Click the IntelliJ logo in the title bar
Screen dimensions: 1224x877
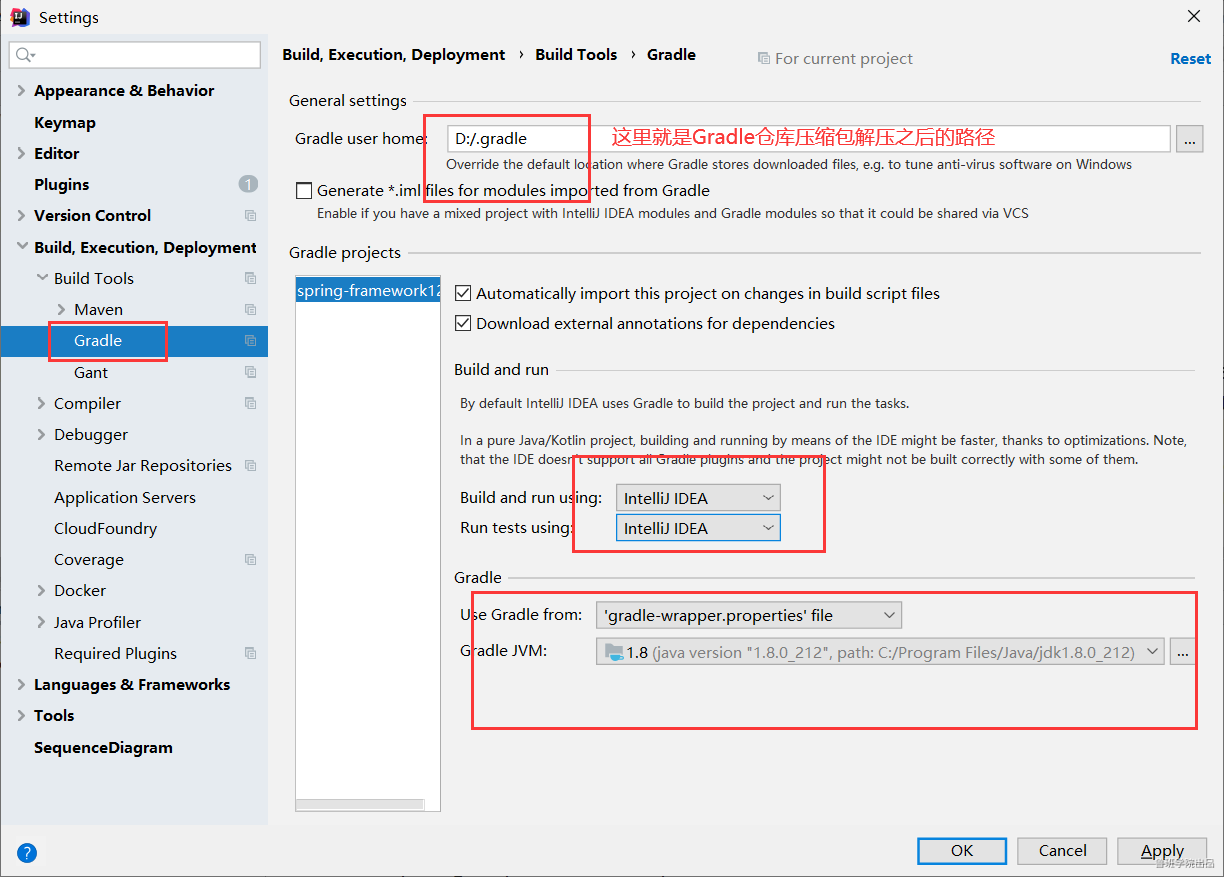pyautogui.click(x=19, y=16)
